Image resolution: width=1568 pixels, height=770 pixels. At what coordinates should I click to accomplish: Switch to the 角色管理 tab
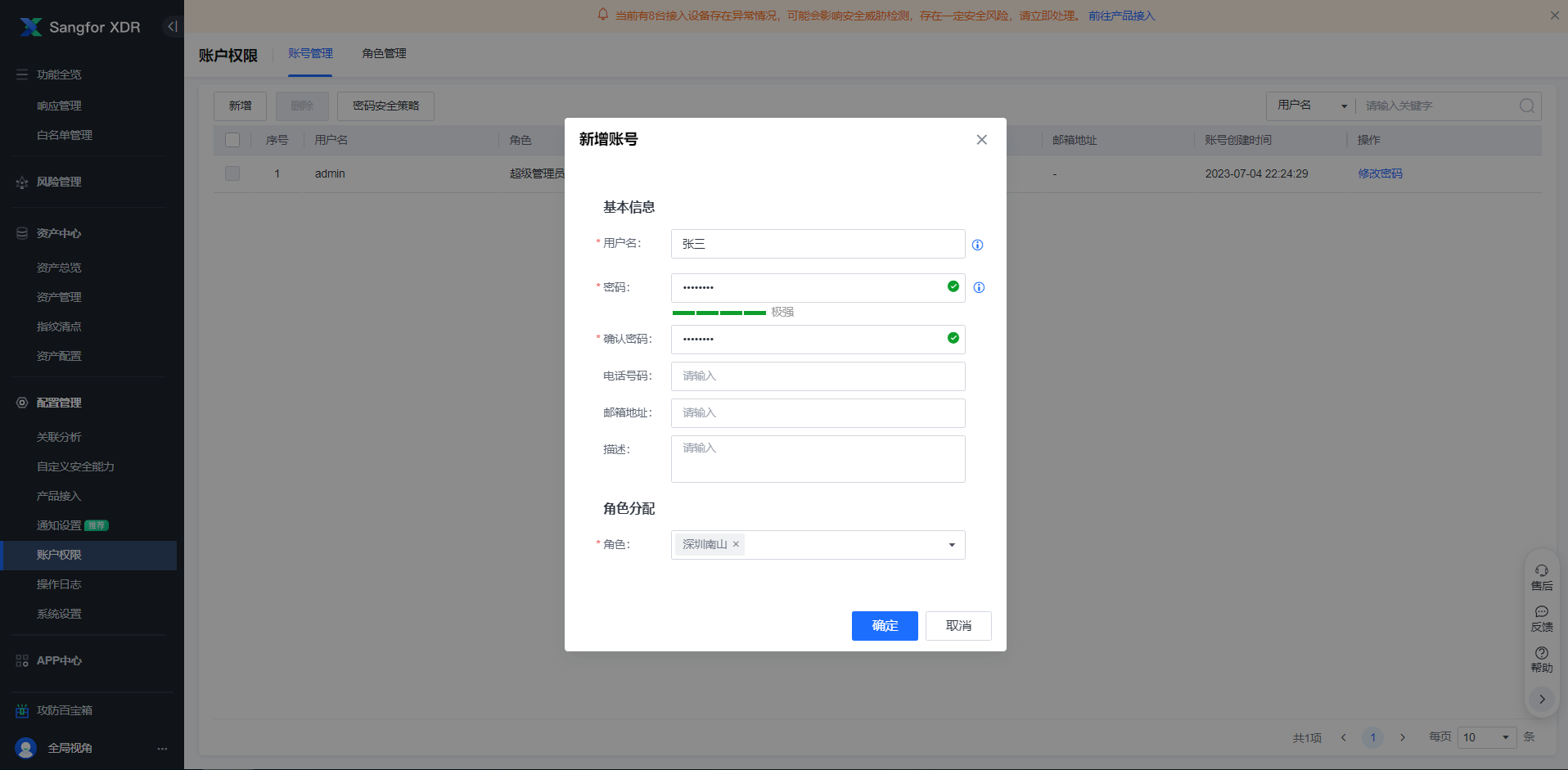click(384, 53)
